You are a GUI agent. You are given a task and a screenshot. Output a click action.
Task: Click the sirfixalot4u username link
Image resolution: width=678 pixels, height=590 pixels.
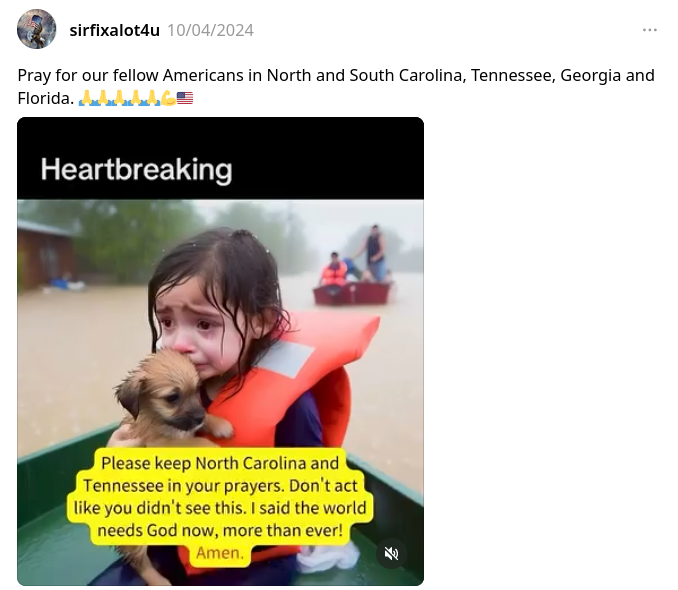coord(114,30)
